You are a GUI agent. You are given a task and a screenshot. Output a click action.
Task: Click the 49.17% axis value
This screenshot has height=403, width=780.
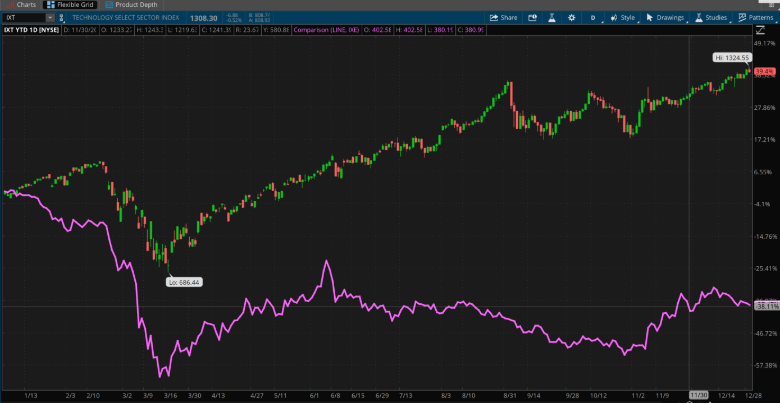(x=766, y=44)
